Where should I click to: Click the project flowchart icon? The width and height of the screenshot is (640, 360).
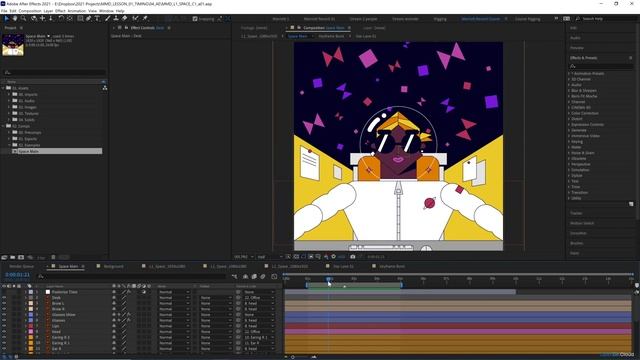click(x=104, y=88)
